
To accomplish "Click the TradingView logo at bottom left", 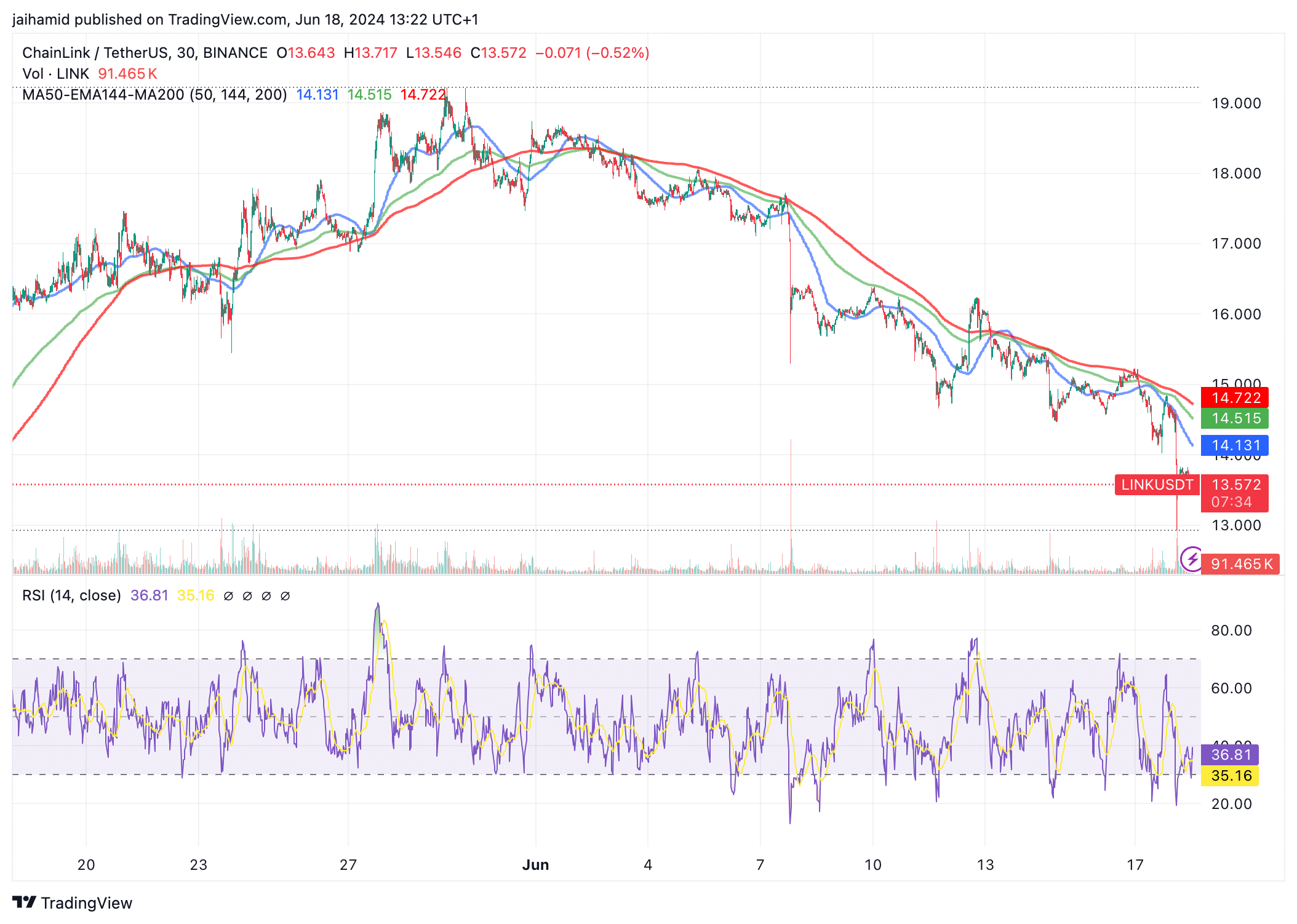I will coord(72,902).
